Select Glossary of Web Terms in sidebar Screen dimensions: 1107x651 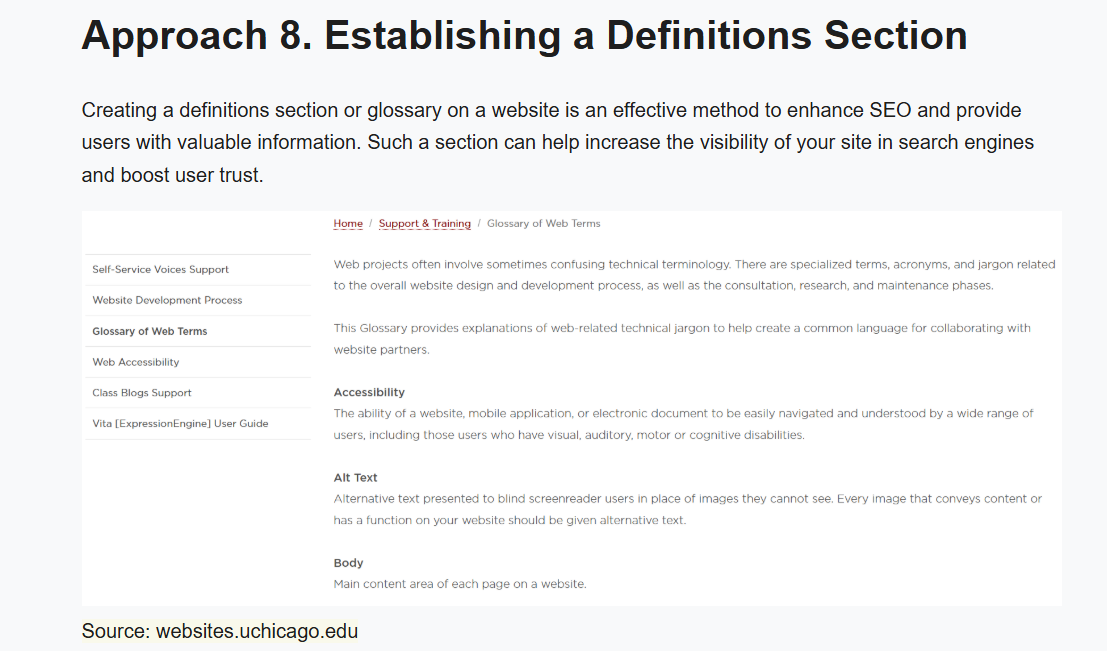pyautogui.click(x=150, y=331)
